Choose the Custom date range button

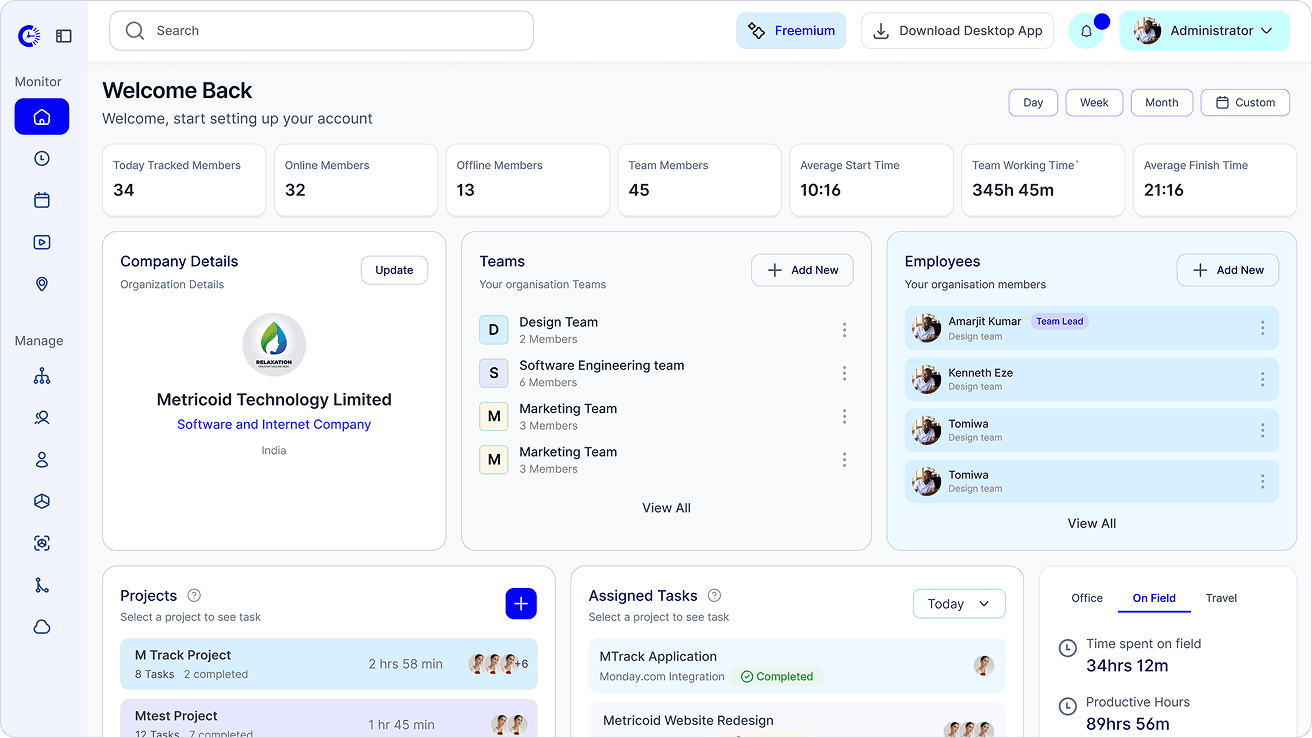(x=1245, y=103)
